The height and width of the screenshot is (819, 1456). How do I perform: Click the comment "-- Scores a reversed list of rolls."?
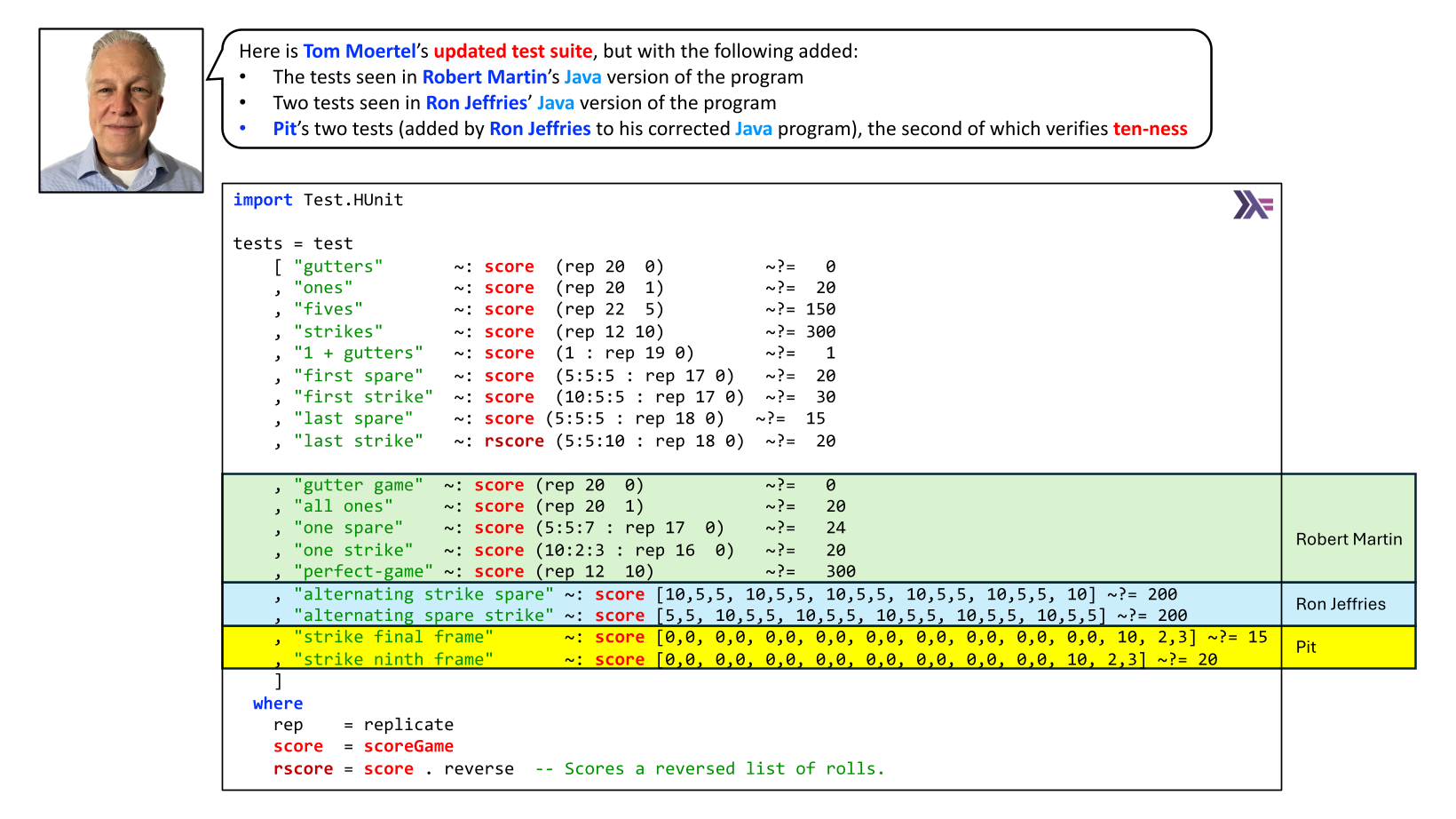(x=710, y=768)
